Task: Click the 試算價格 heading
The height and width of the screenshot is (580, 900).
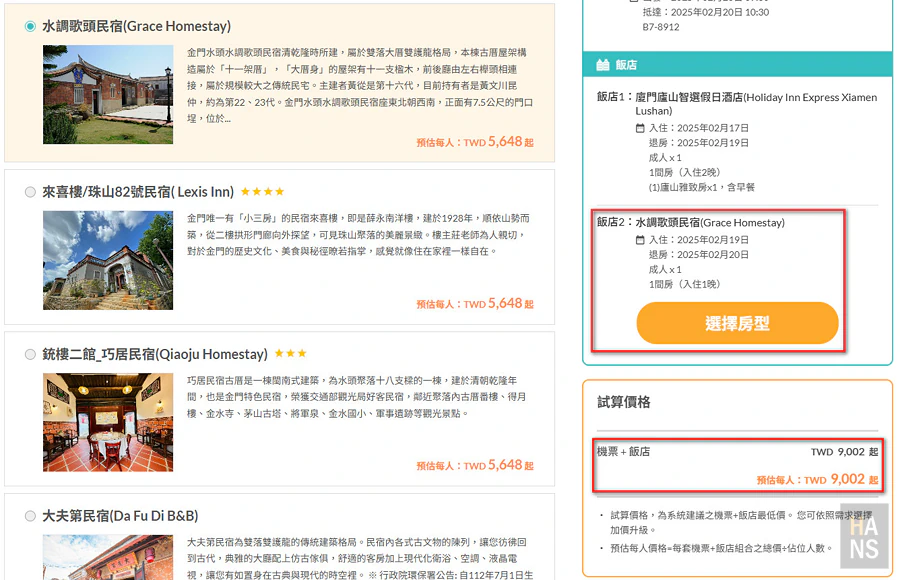Action: pos(623,402)
